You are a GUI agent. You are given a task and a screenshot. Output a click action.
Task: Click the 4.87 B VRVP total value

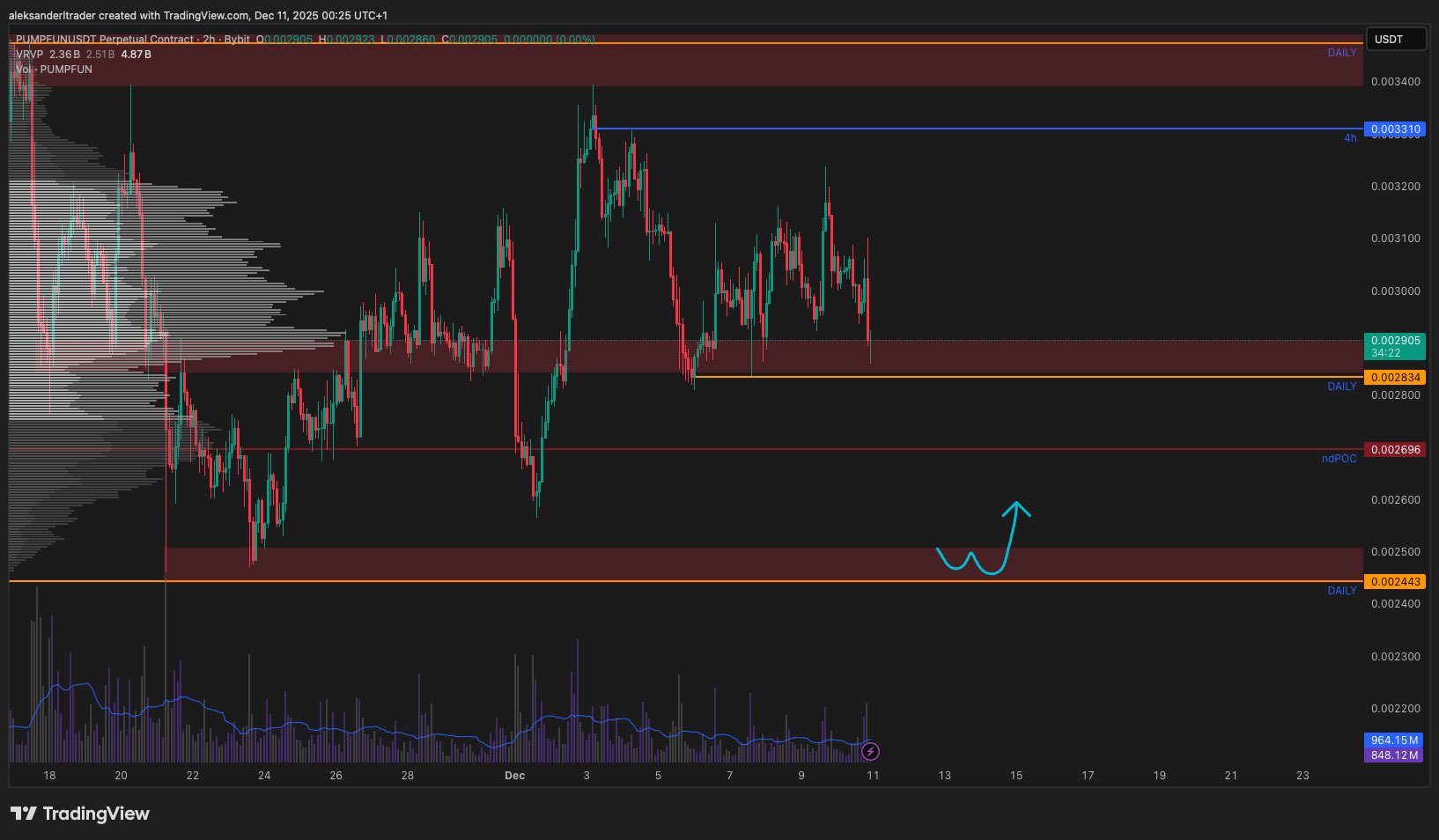pos(136,55)
